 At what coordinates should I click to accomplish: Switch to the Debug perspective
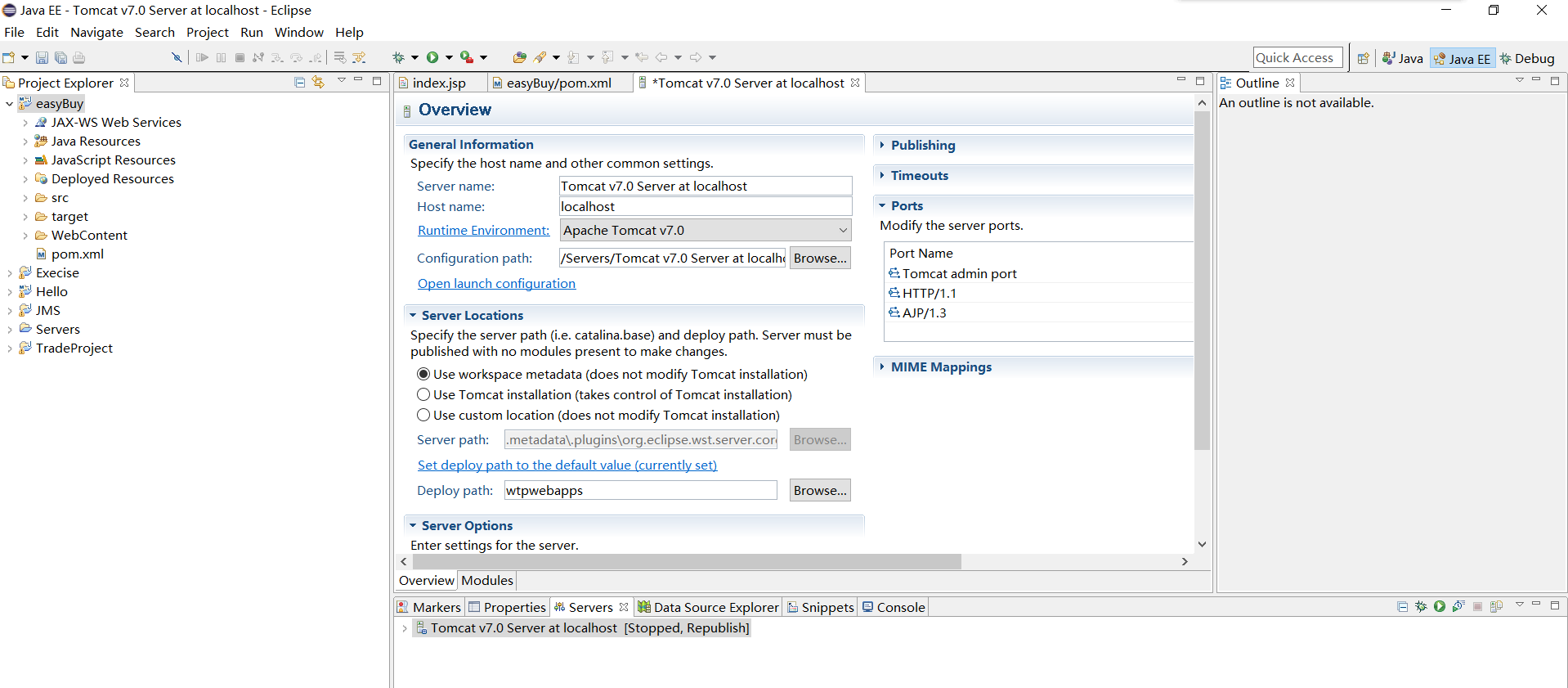(x=1527, y=58)
